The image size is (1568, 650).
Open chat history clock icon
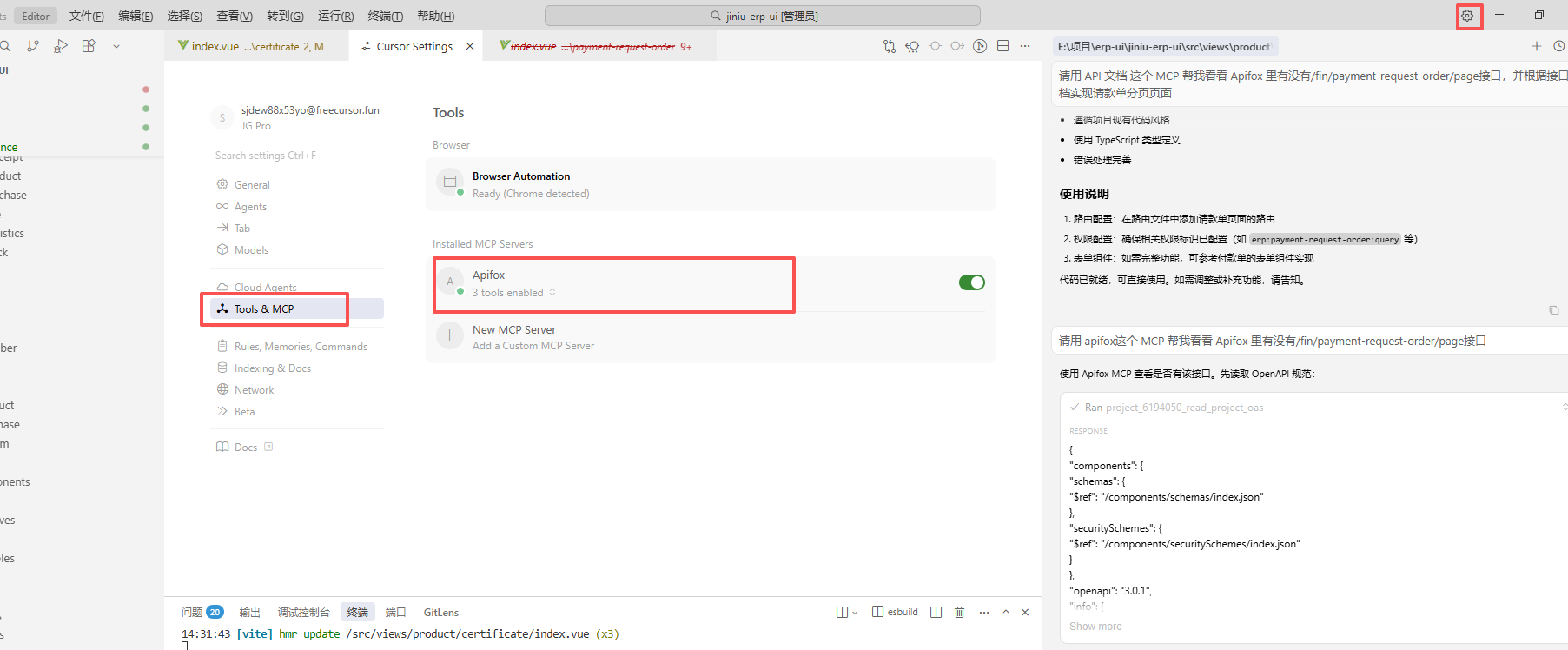(1559, 46)
